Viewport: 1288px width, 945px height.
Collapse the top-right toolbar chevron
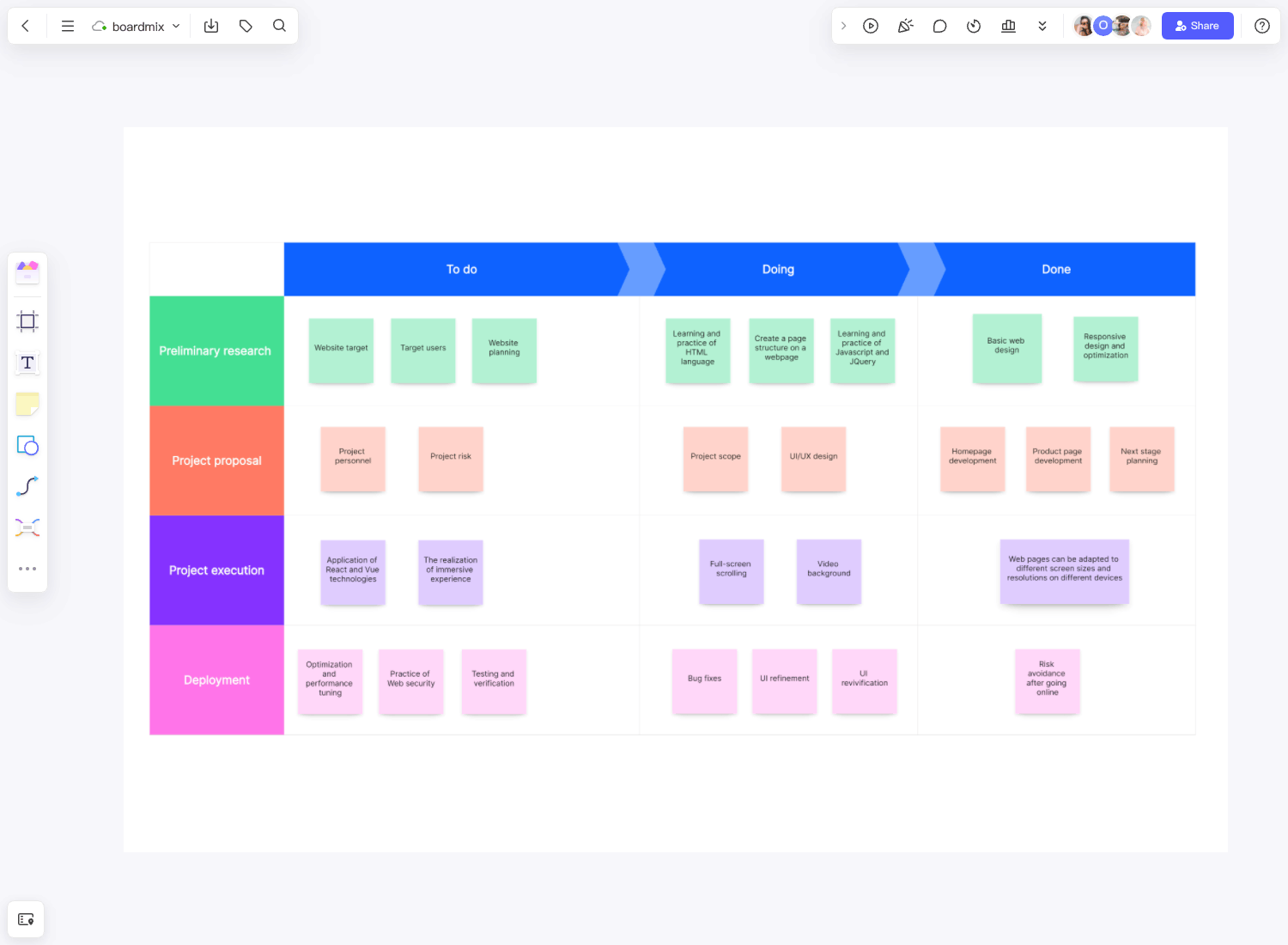[844, 26]
